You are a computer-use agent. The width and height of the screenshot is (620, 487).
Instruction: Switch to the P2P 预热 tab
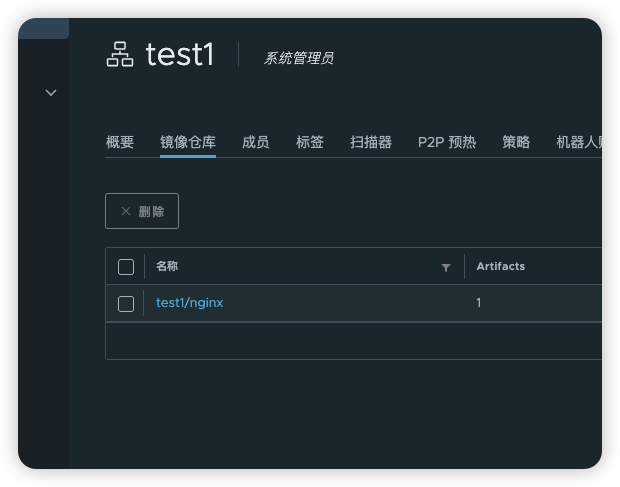pos(446,143)
